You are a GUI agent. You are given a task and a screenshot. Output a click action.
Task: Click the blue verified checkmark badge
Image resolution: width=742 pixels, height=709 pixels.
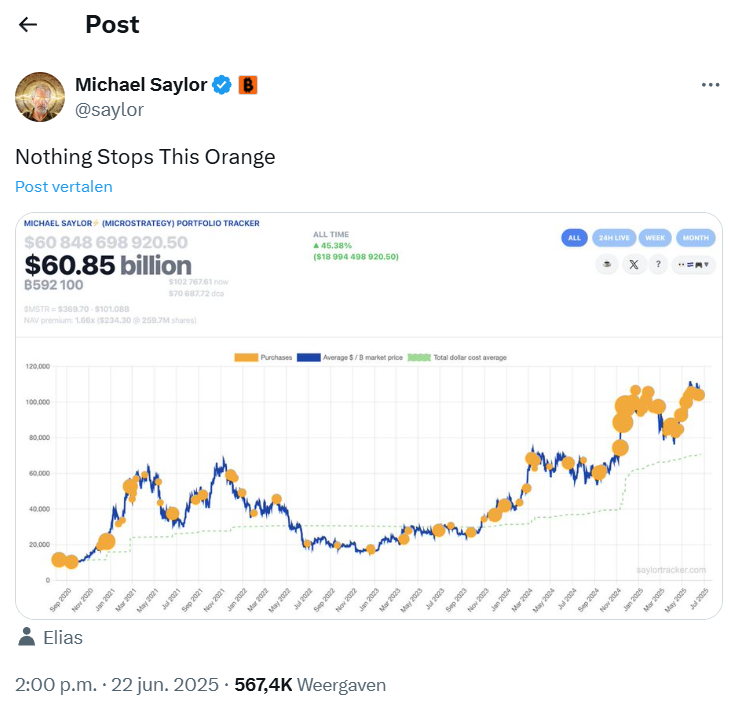(221, 85)
